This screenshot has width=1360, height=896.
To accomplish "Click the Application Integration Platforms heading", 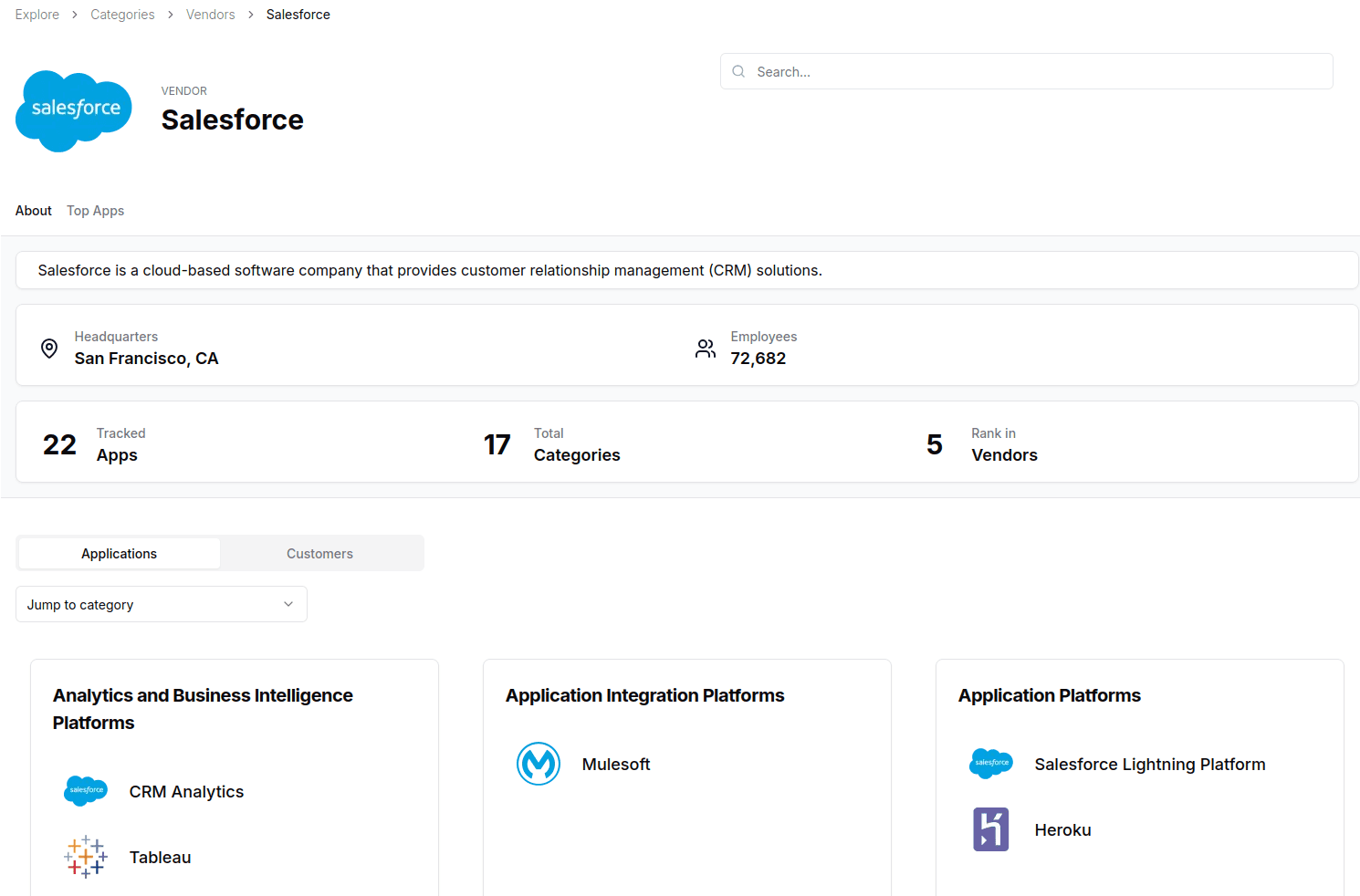I will coord(645,695).
